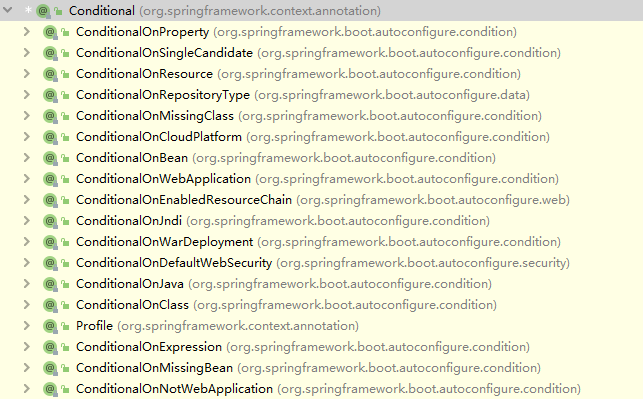643x401 pixels.
Task: Click the annotation icon for ConditionalOnJava
Action: 50,284
